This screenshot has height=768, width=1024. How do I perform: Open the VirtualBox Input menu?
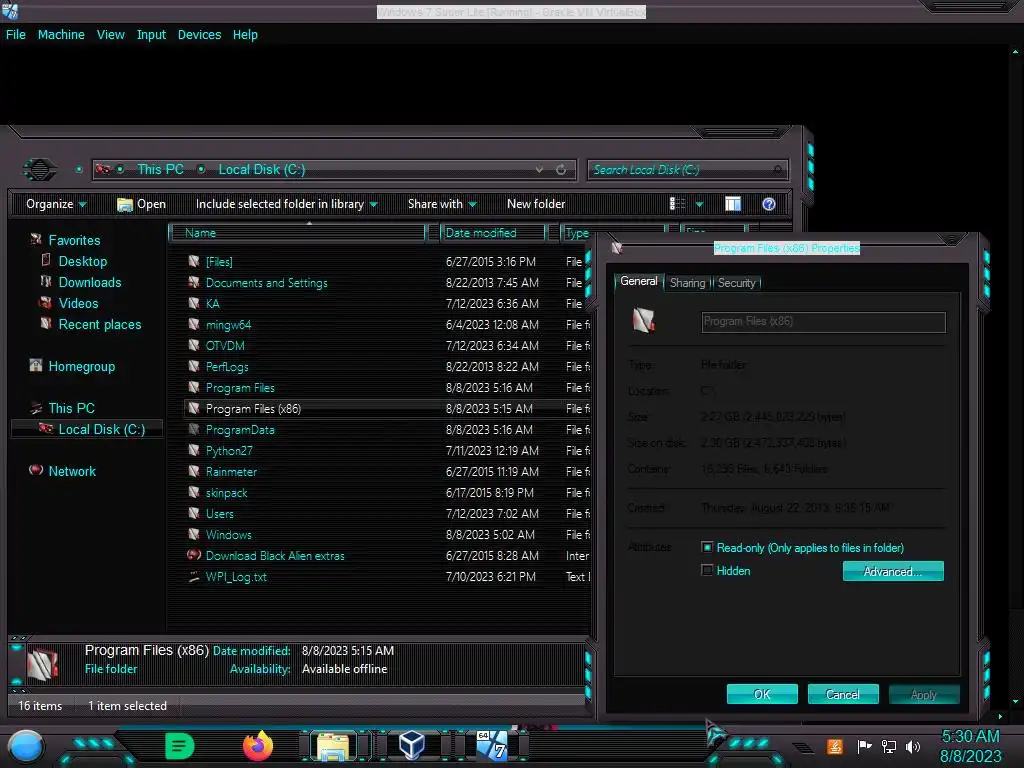pyautogui.click(x=151, y=35)
